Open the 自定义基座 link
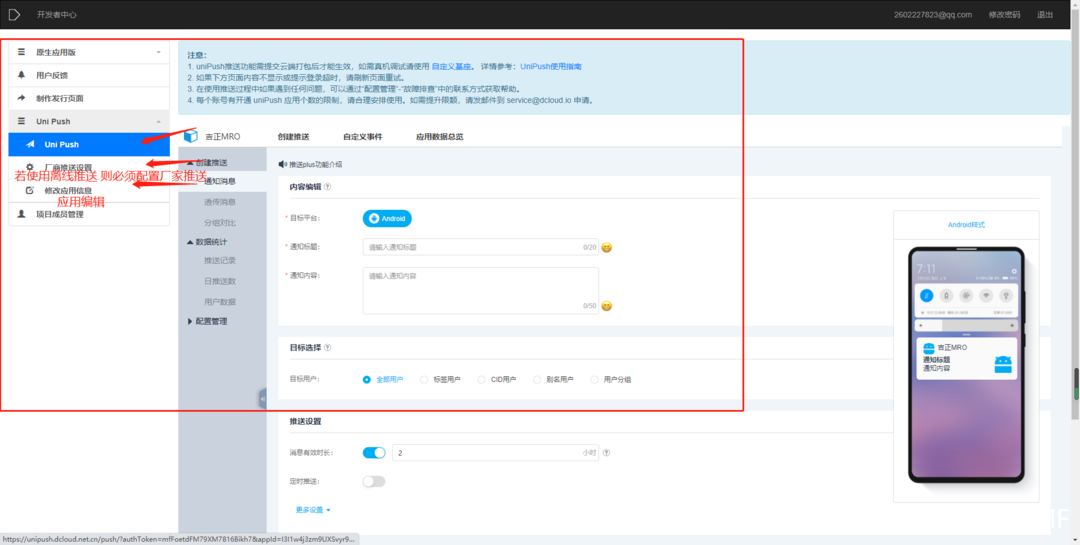 (x=451, y=67)
